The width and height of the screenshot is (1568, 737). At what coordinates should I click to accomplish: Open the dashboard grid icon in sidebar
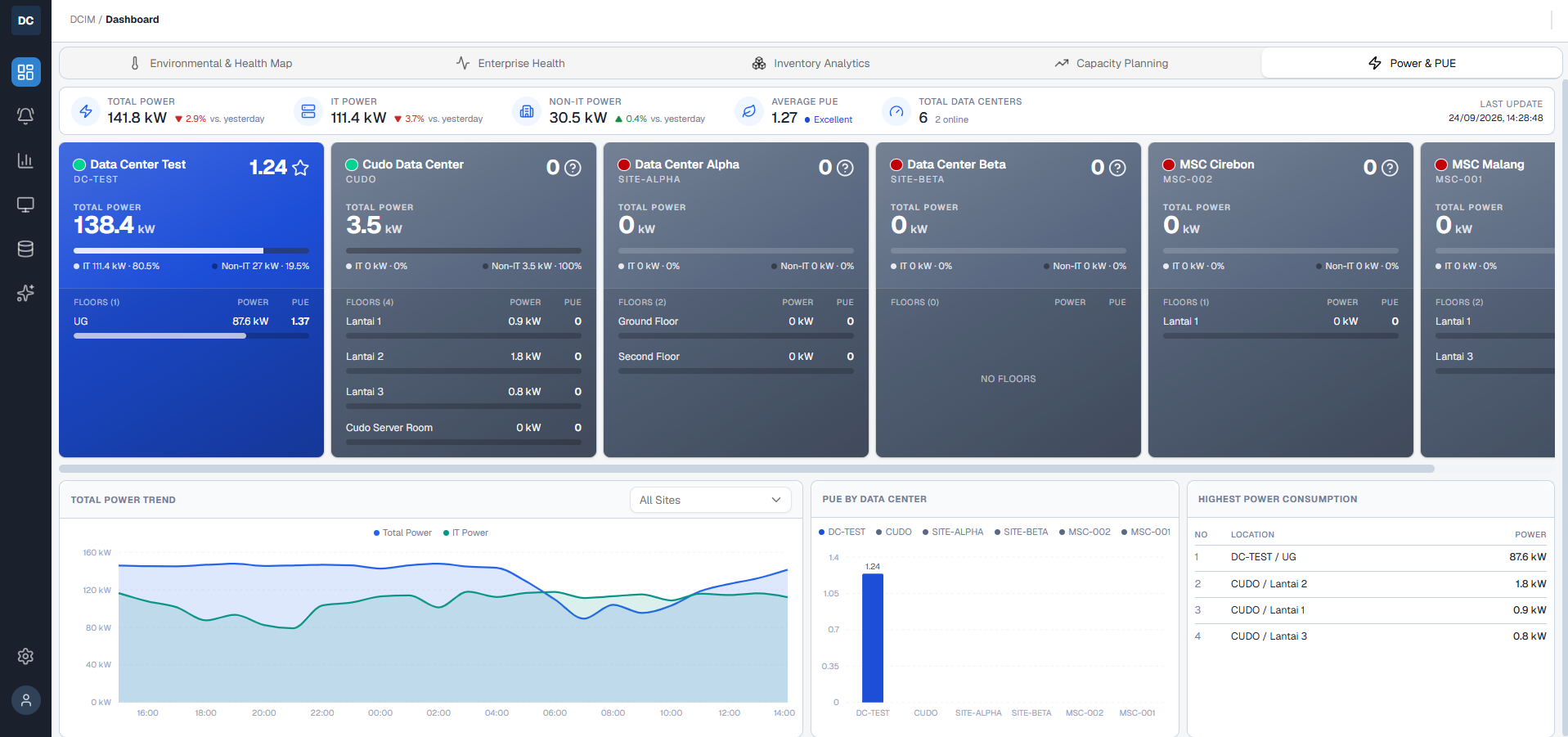coord(25,72)
